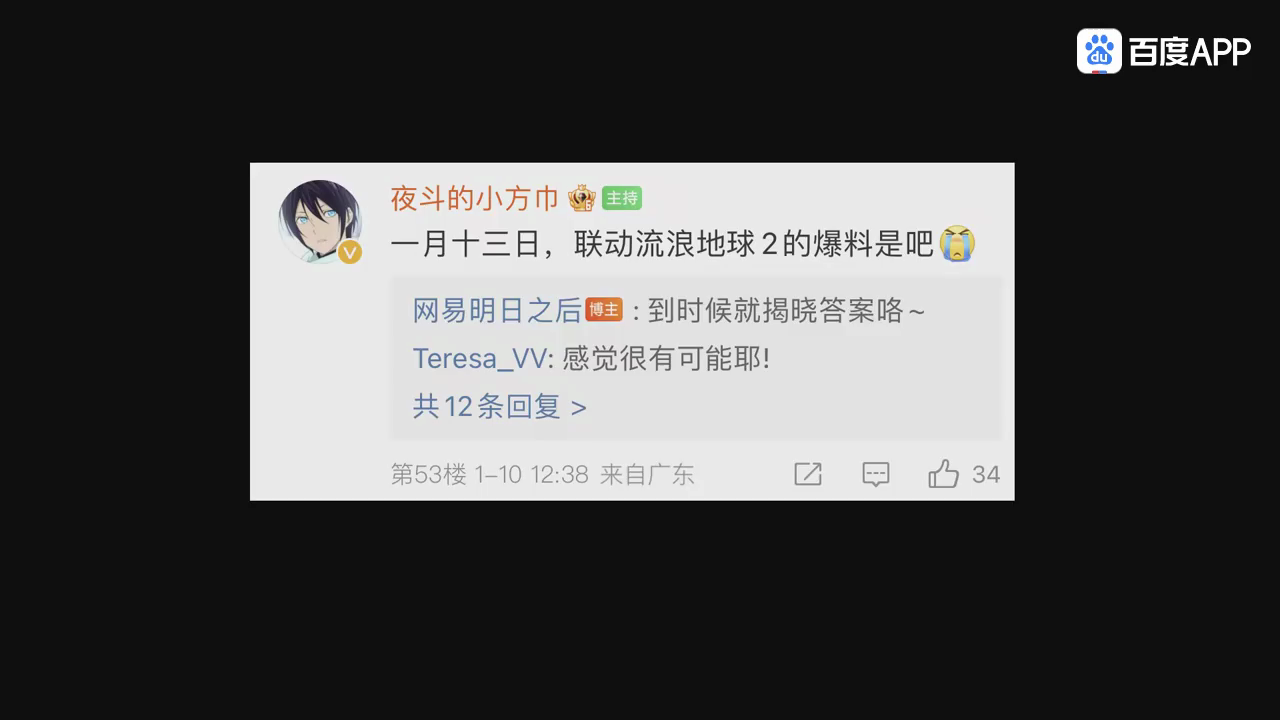Image resolution: width=1280 pixels, height=720 pixels.
Task: Click the 34 likes count
Action: (986, 475)
